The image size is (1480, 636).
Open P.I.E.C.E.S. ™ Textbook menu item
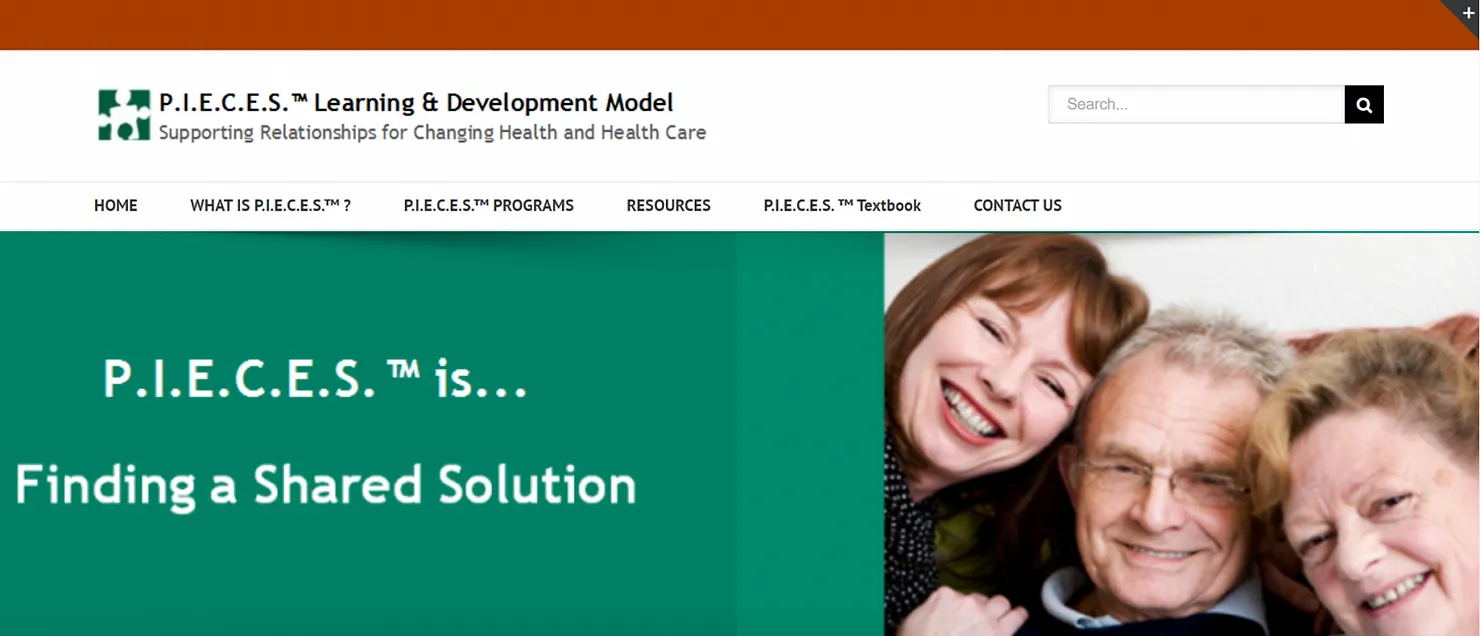pyautogui.click(x=842, y=205)
